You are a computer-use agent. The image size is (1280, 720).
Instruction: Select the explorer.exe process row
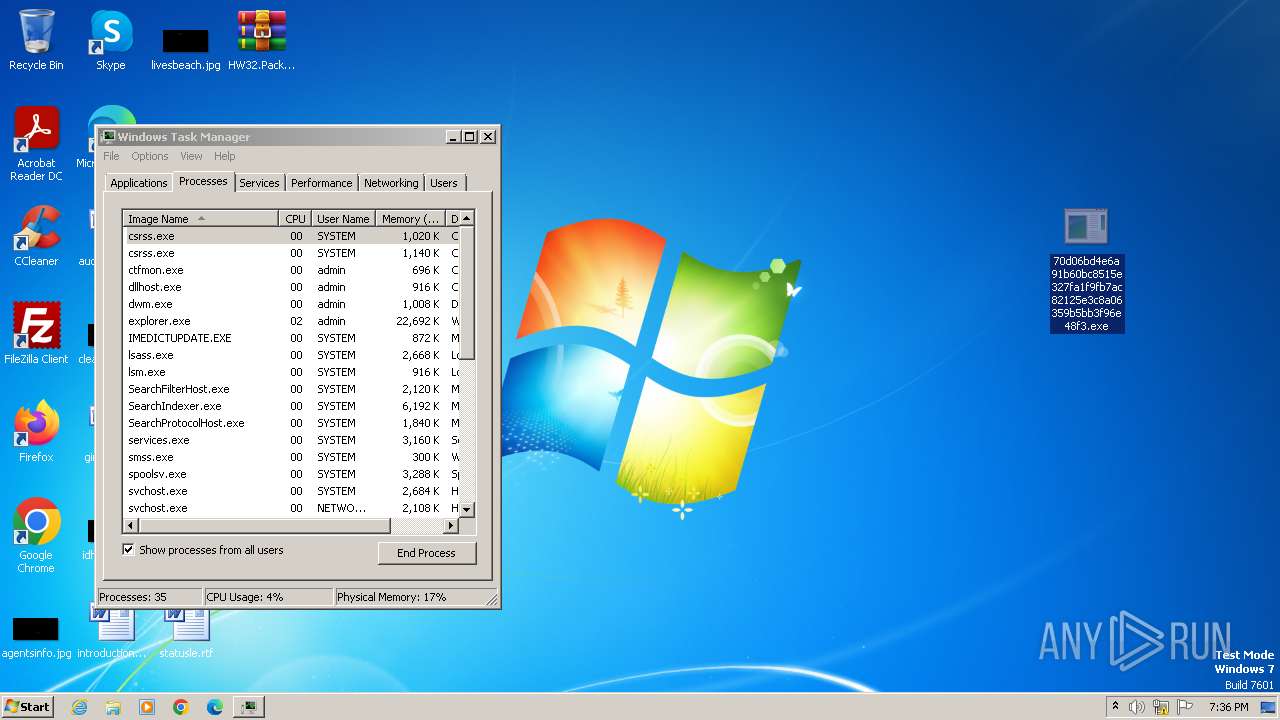click(291, 321)
